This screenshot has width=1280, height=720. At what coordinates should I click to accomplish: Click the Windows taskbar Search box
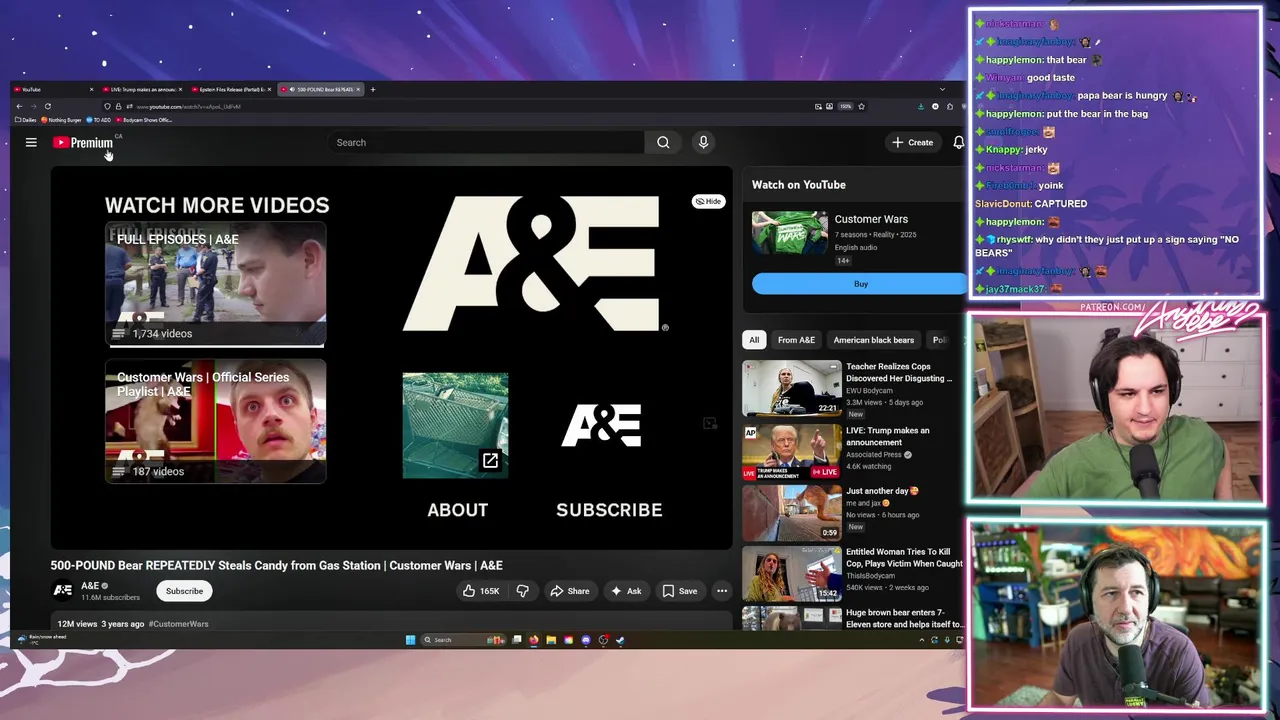(x=463, y=640)
